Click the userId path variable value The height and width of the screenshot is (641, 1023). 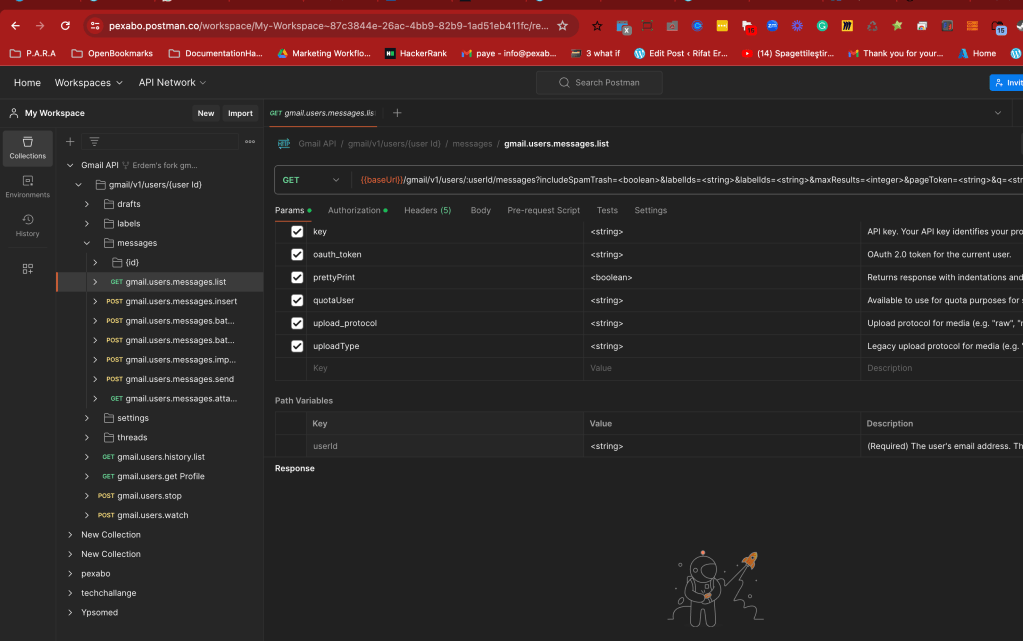click(x=721, y=446)
